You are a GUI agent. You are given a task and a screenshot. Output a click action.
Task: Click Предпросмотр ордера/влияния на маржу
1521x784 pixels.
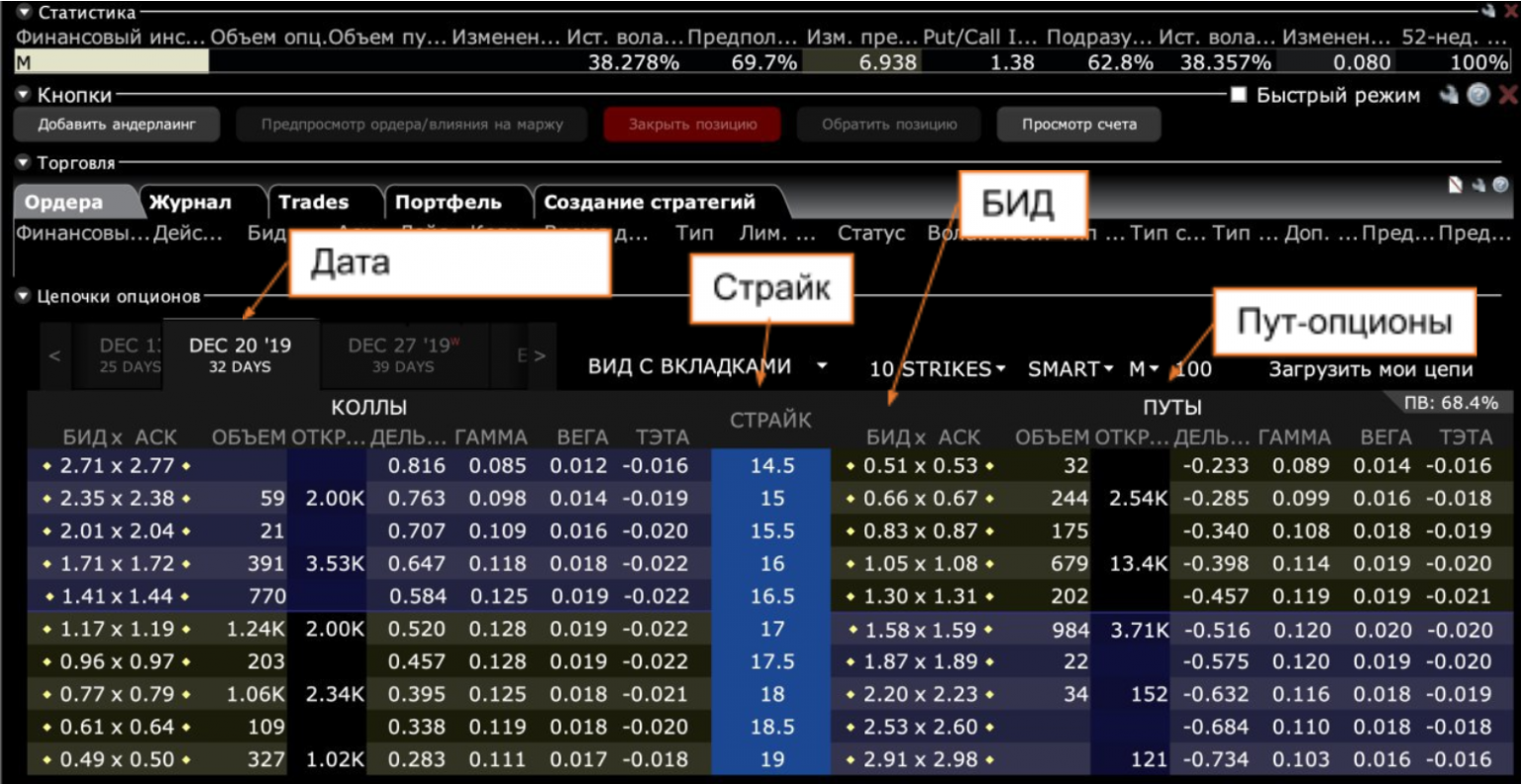pyautogui.click(x=412, y=125)
